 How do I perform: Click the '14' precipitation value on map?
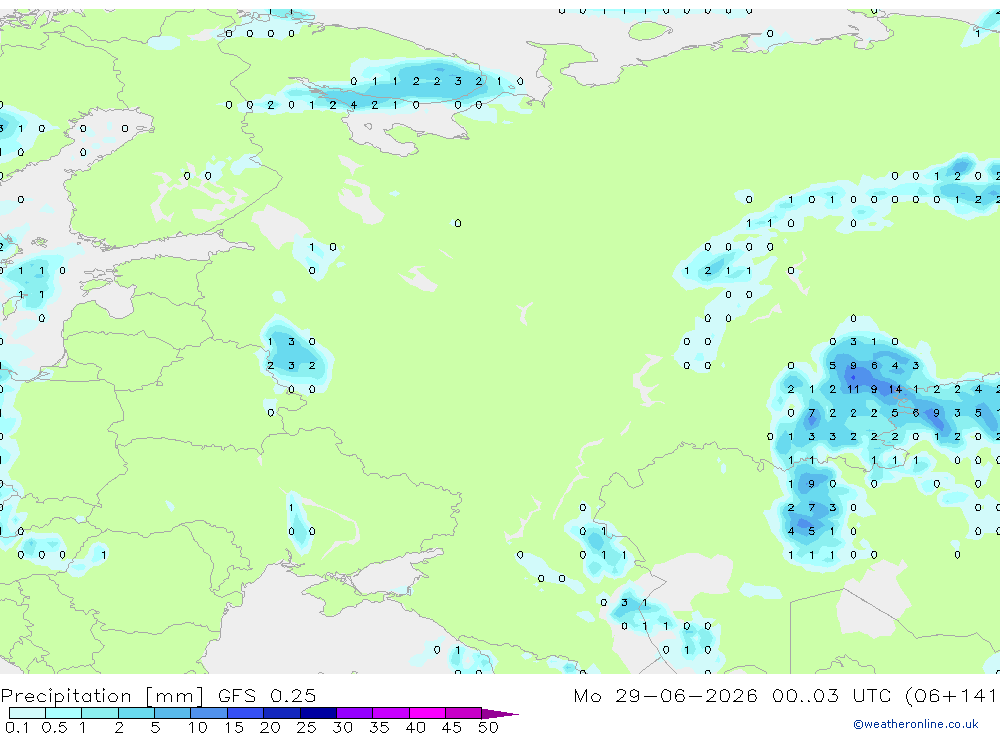pos(895,389)
